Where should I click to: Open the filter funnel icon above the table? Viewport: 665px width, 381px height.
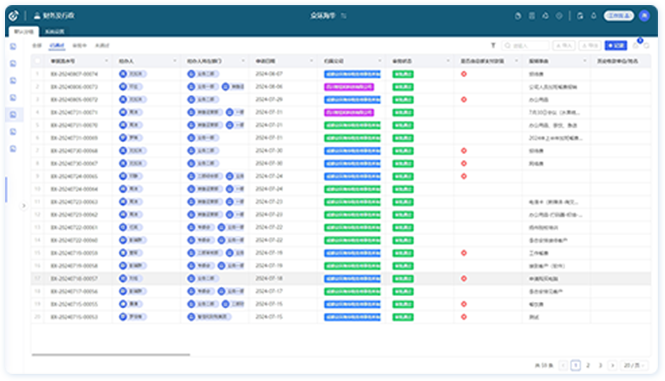pos(493,45)
